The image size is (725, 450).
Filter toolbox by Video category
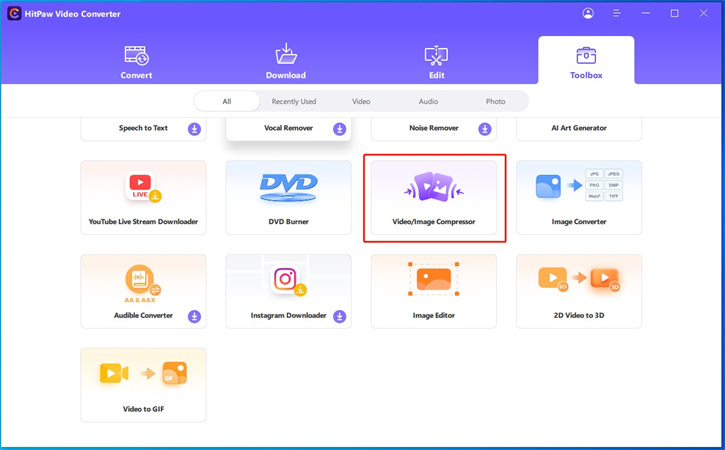[361, 101]
